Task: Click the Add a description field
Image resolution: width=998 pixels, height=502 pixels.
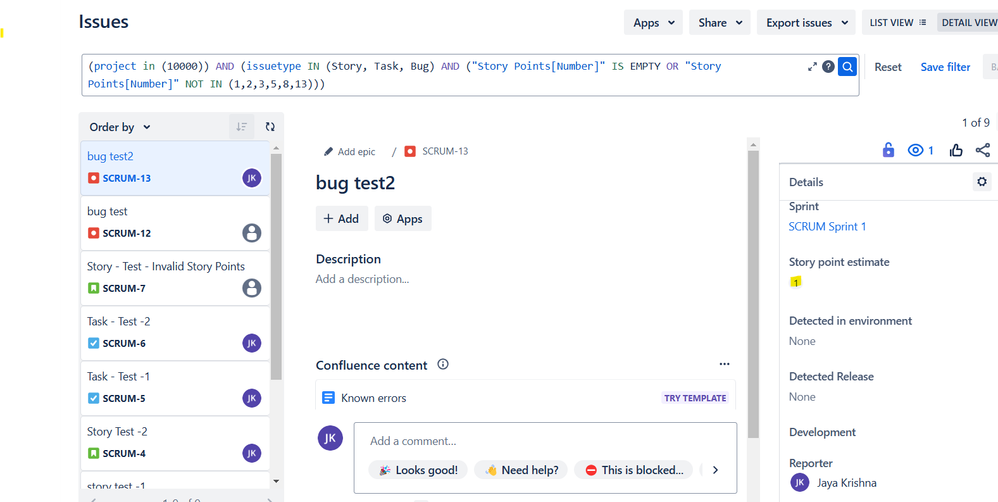Action: (x=362, y=279)
